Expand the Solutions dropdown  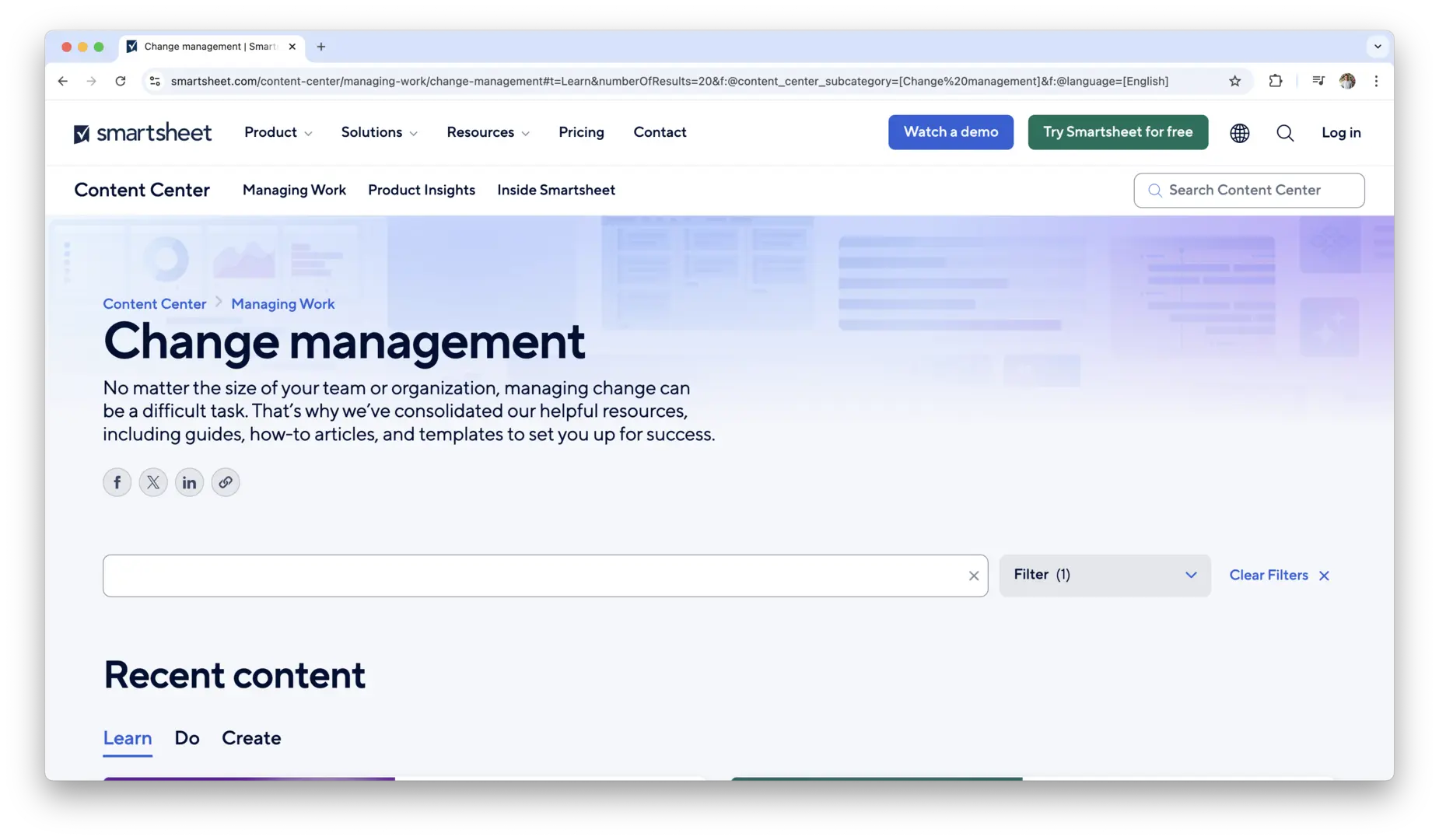[379, 132]
